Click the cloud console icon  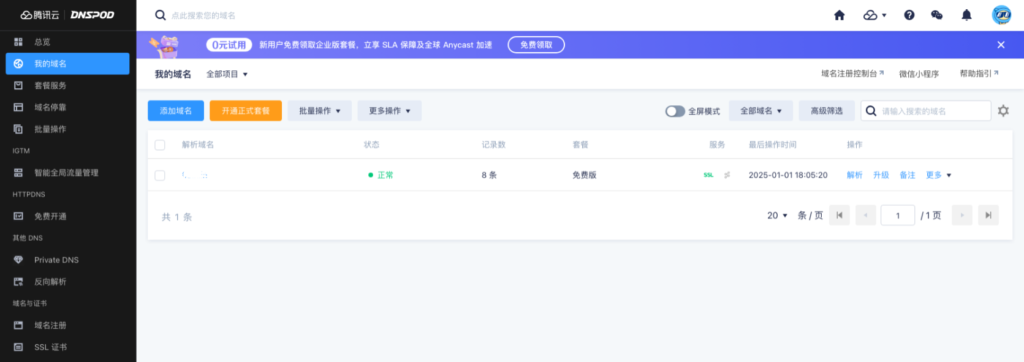point(874,15)
